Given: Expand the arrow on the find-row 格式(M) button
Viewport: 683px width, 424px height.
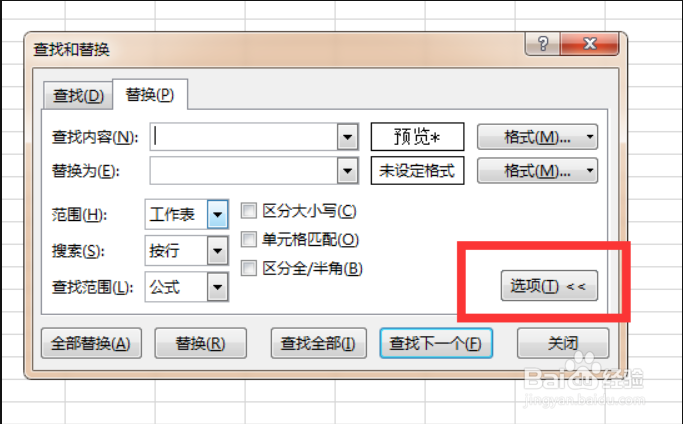Looking at the screenshot, I should (590, 137).
